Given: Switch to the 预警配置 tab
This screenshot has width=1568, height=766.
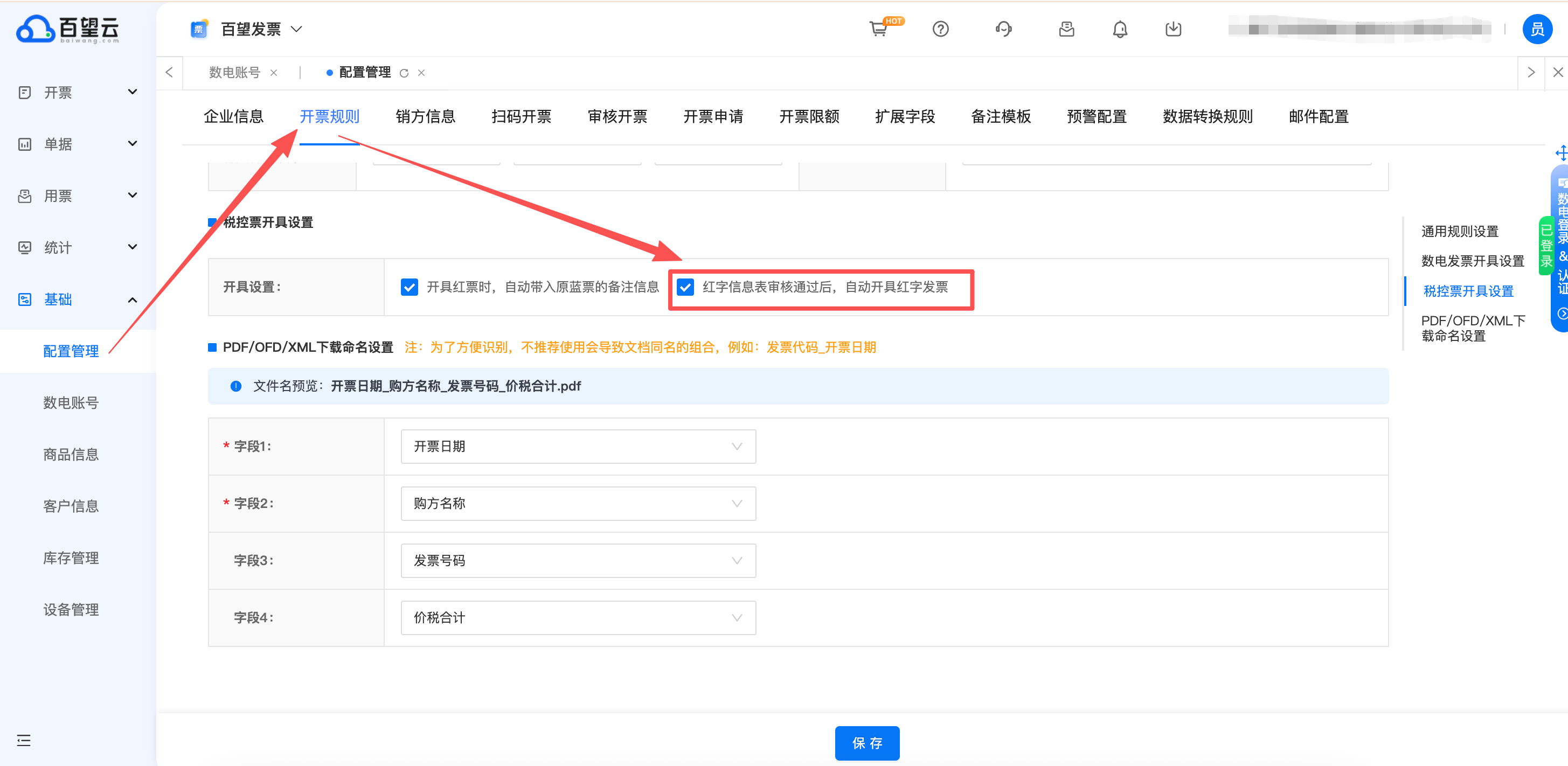Looking at the screenshot, I should pos(1097,116).
